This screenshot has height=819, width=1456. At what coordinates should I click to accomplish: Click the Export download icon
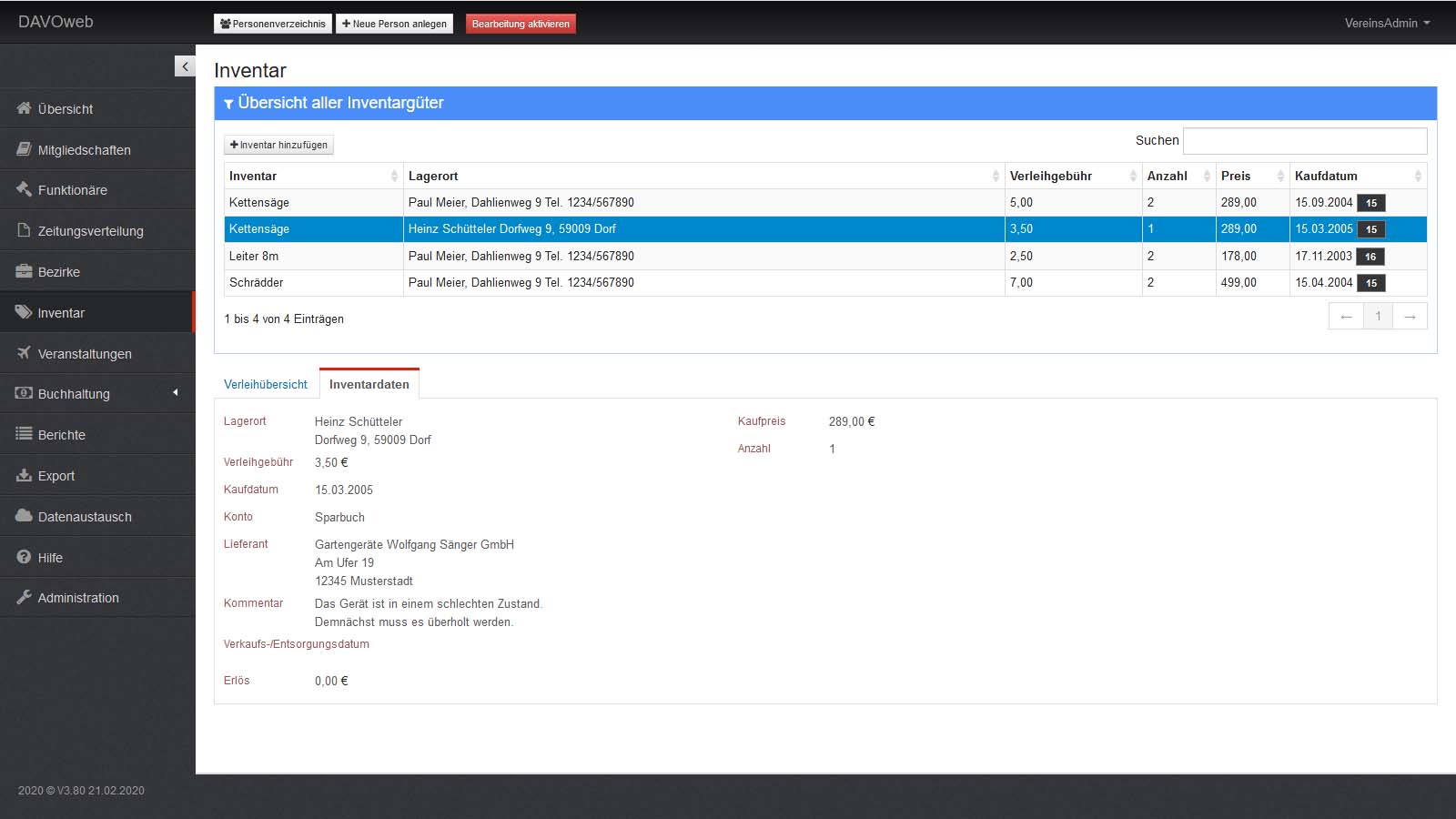(24, 475)
